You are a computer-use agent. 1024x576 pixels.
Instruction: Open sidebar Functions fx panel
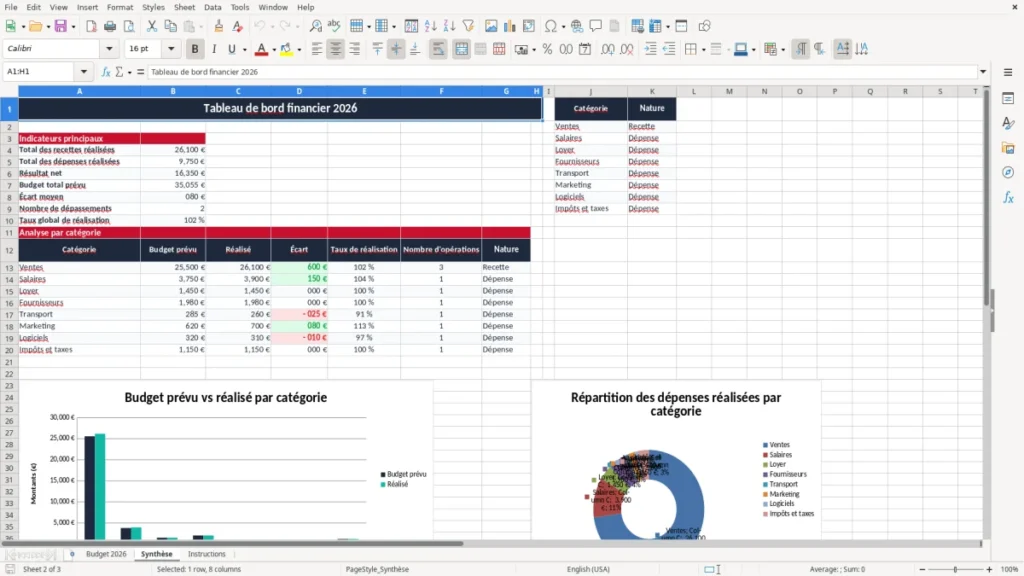tap(1008, 197)
